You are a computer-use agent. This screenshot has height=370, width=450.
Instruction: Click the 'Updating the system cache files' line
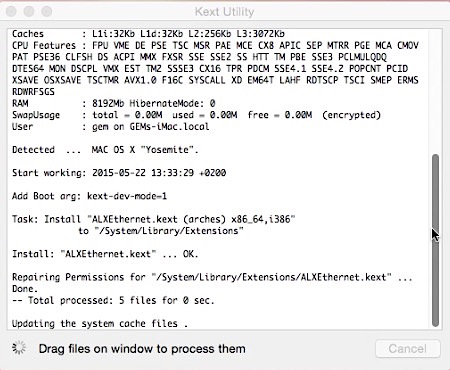100,323
